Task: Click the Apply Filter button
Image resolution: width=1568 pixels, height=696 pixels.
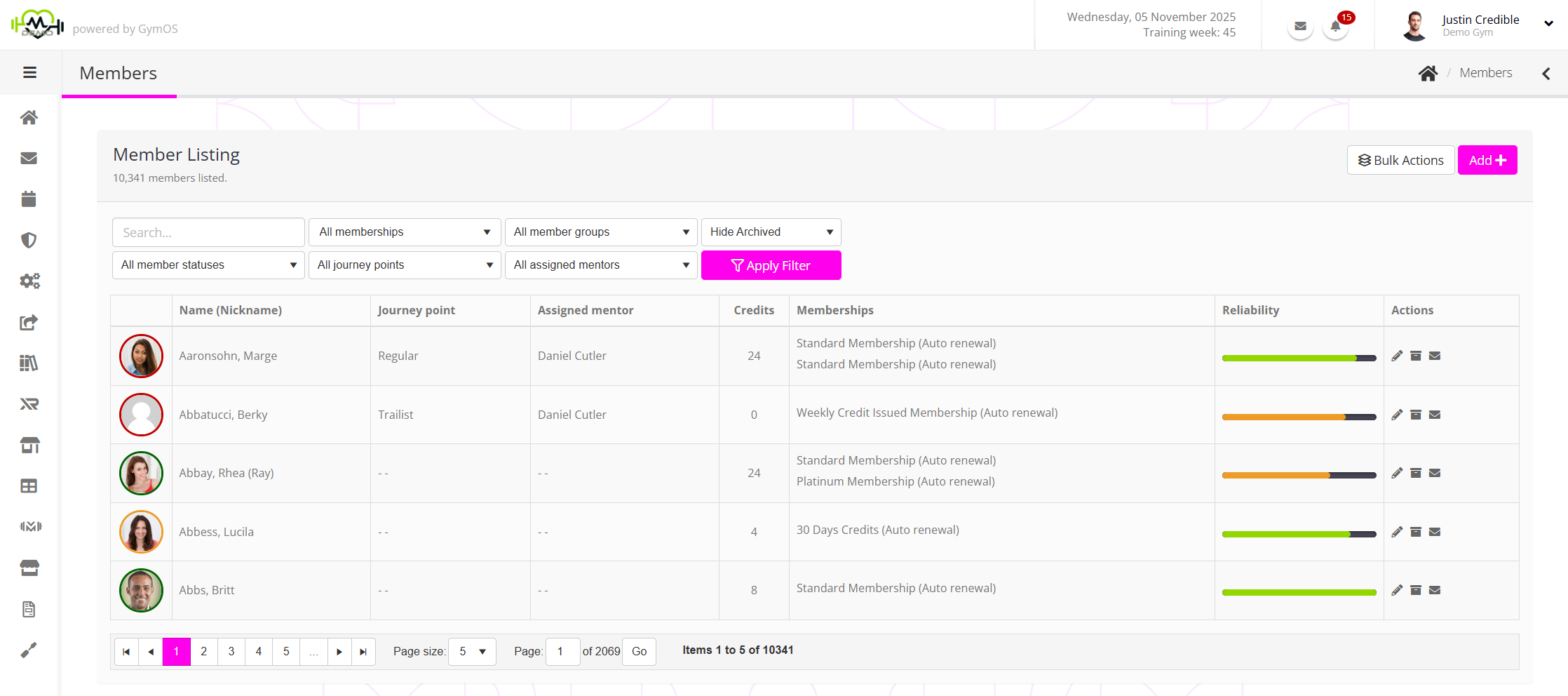Action: coord(771,265)
